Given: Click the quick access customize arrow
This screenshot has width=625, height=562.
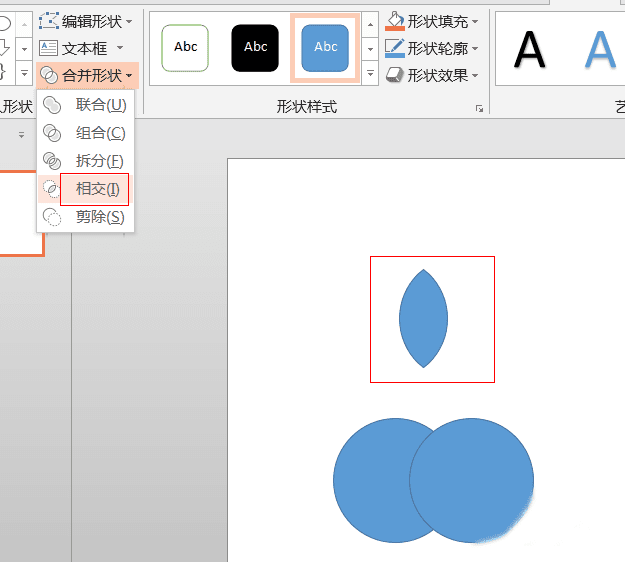Looking at the screenshot, I should pos(22,135).
